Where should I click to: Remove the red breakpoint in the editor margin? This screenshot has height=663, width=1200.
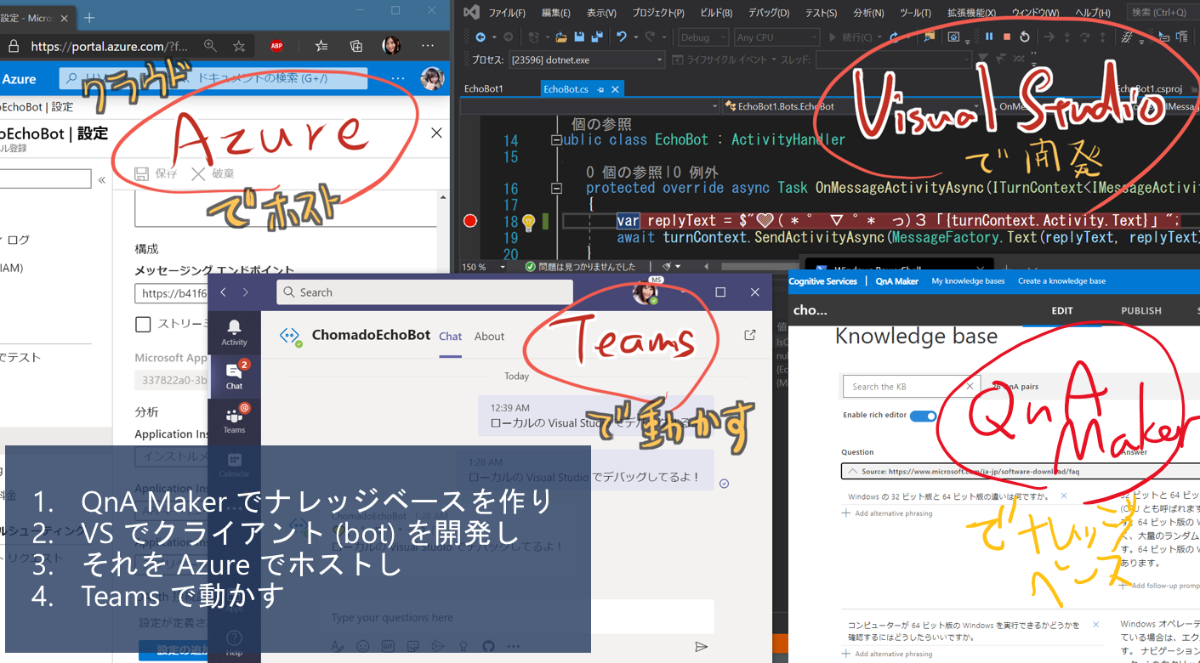470,222
